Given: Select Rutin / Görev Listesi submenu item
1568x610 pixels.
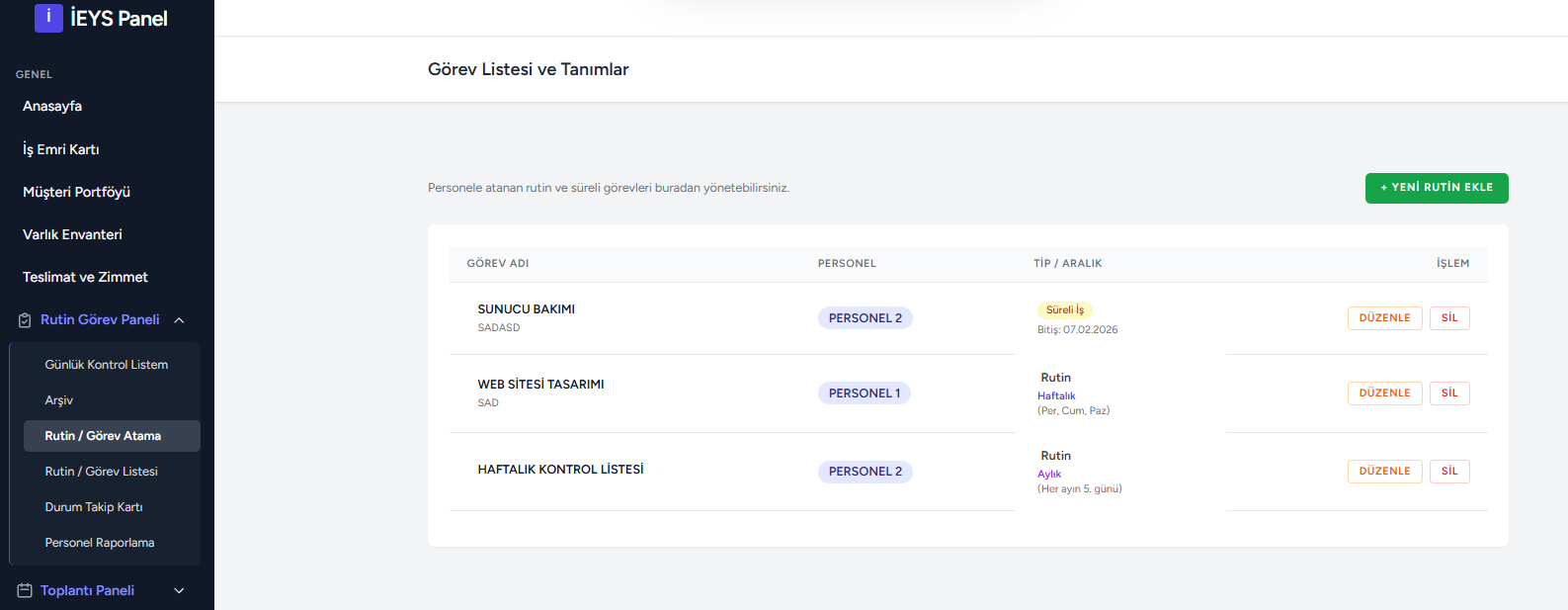Looking at the screenshot, I should [x=102, y=472].
